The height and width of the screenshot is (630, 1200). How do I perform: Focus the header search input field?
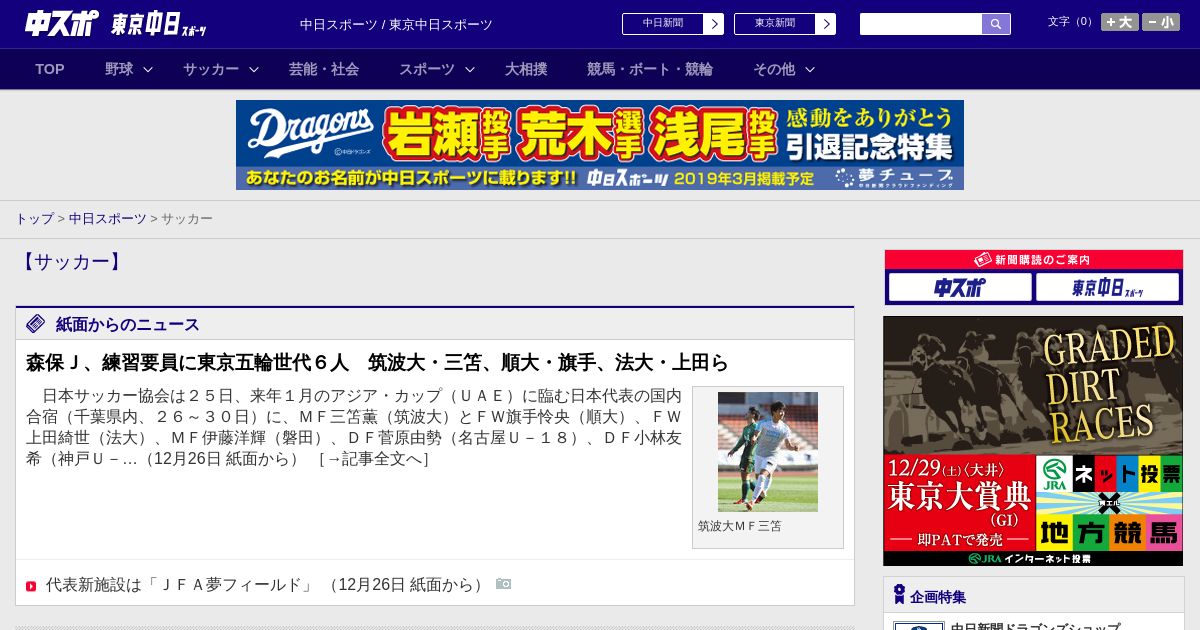pos(921,24)
